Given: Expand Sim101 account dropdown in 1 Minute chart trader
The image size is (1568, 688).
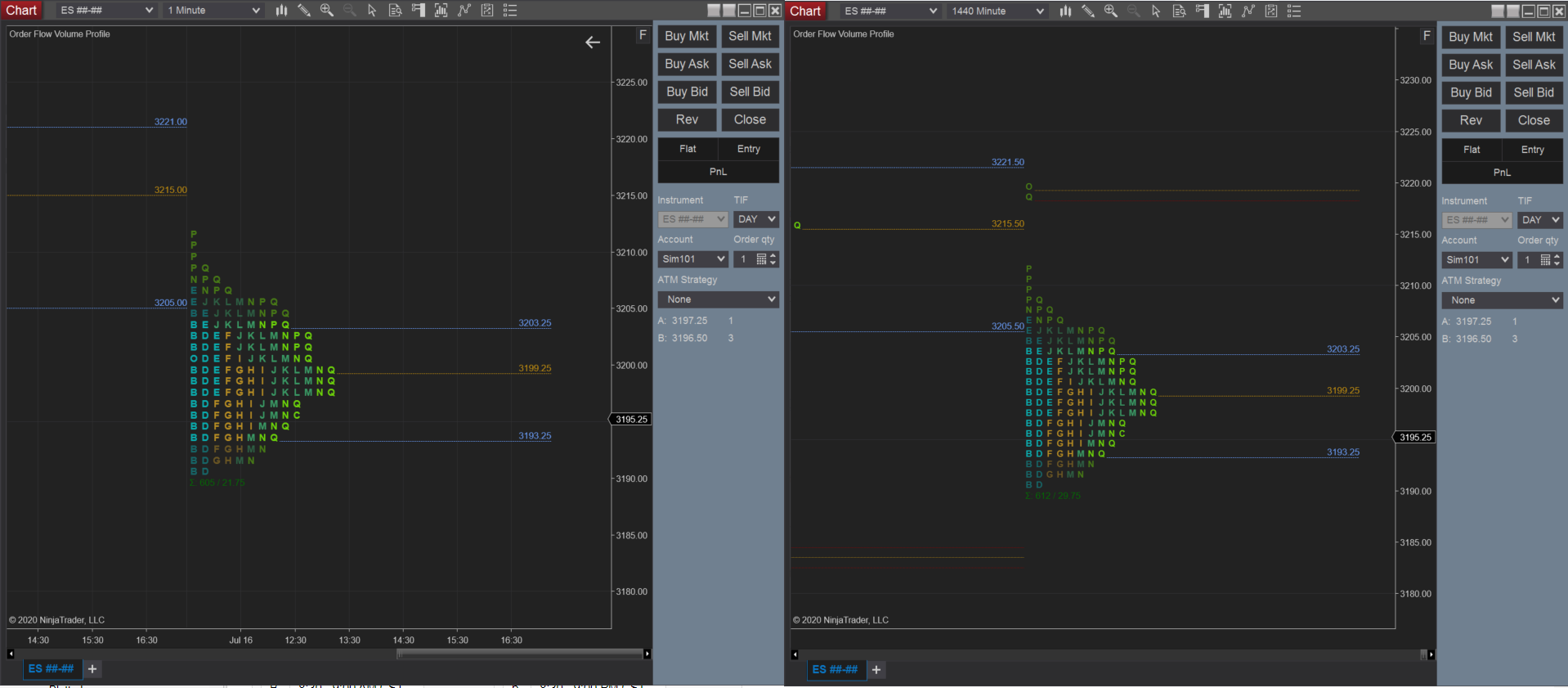Looking at the screenshot, I should (692, 259).
